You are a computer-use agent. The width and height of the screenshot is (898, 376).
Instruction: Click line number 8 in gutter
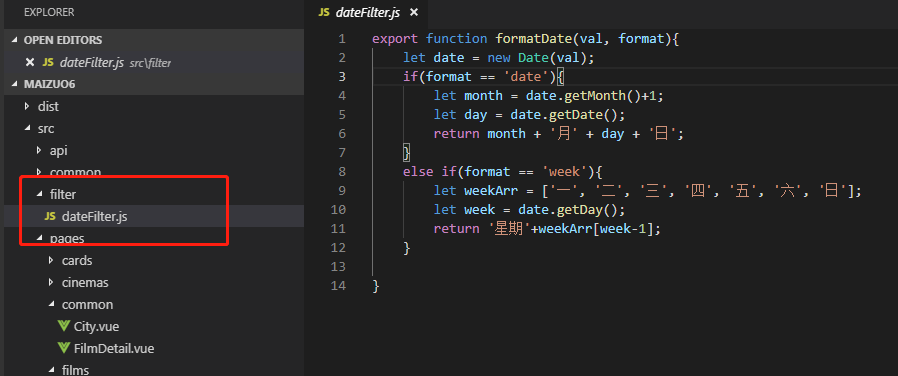[342, 172]
